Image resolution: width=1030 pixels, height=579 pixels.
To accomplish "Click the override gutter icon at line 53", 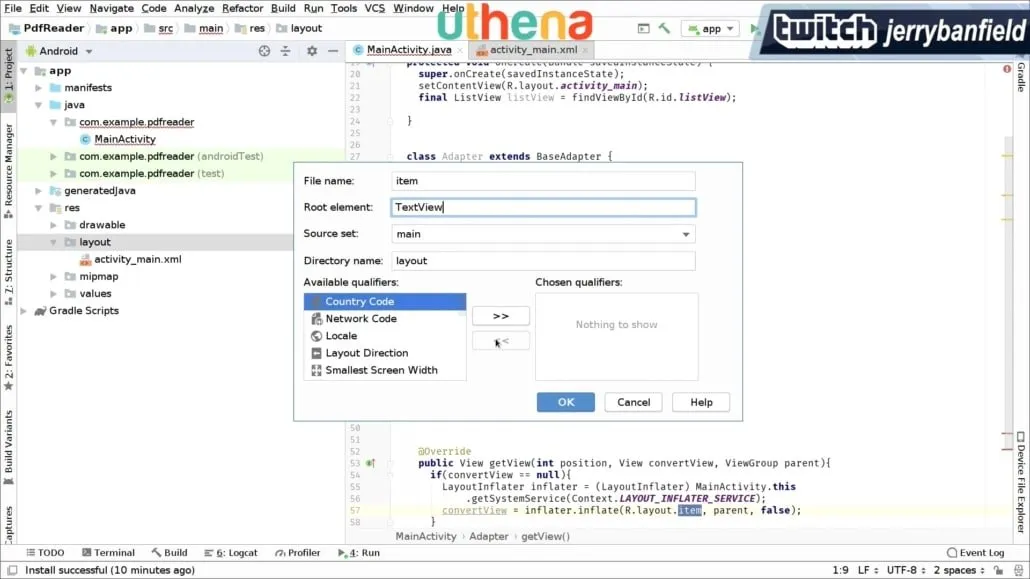I will [x=370, y=463].
